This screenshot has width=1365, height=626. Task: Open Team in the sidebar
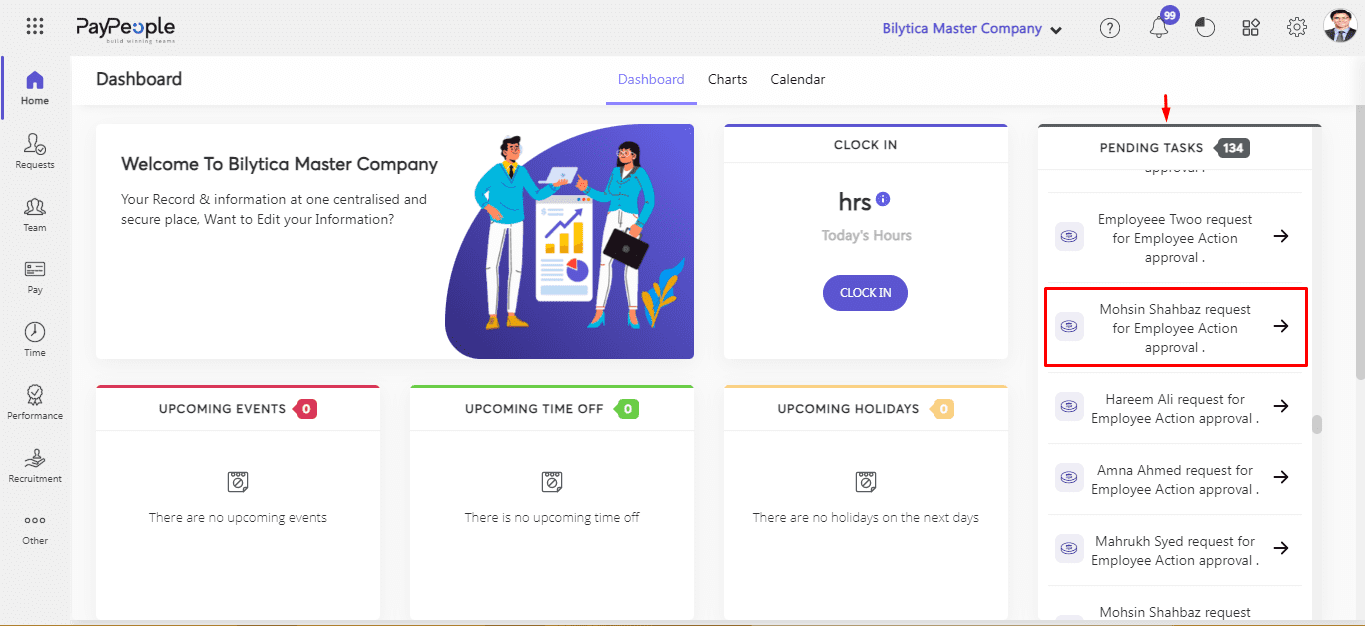point(35,213)
